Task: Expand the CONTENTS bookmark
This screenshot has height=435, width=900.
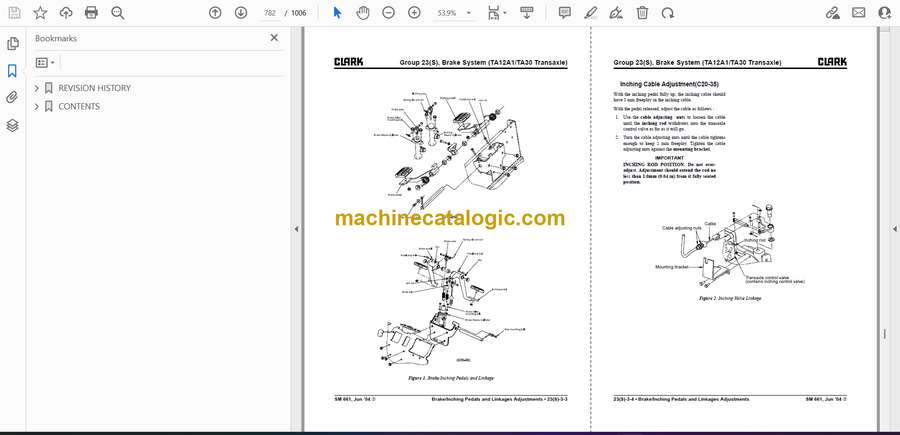Action: 37,106
